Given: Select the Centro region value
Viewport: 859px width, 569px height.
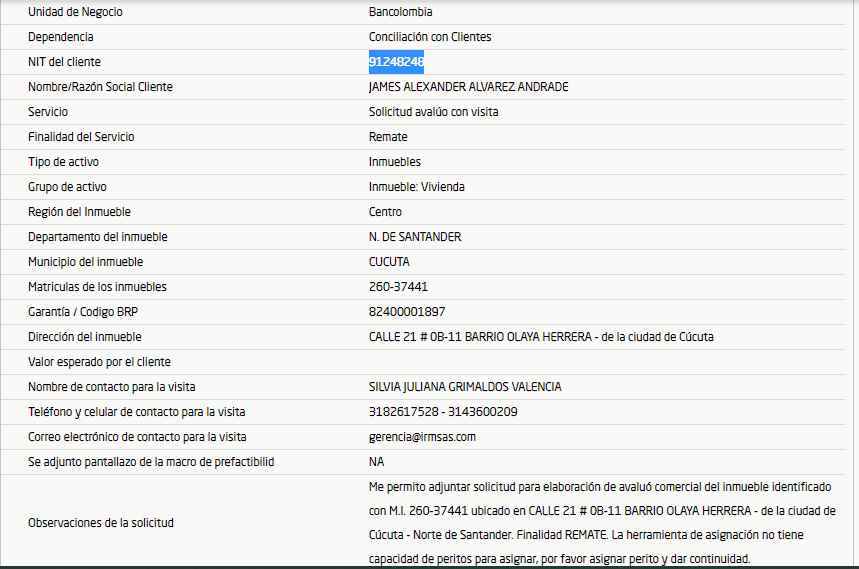Looking at the screenshot, I should point(385,212).
